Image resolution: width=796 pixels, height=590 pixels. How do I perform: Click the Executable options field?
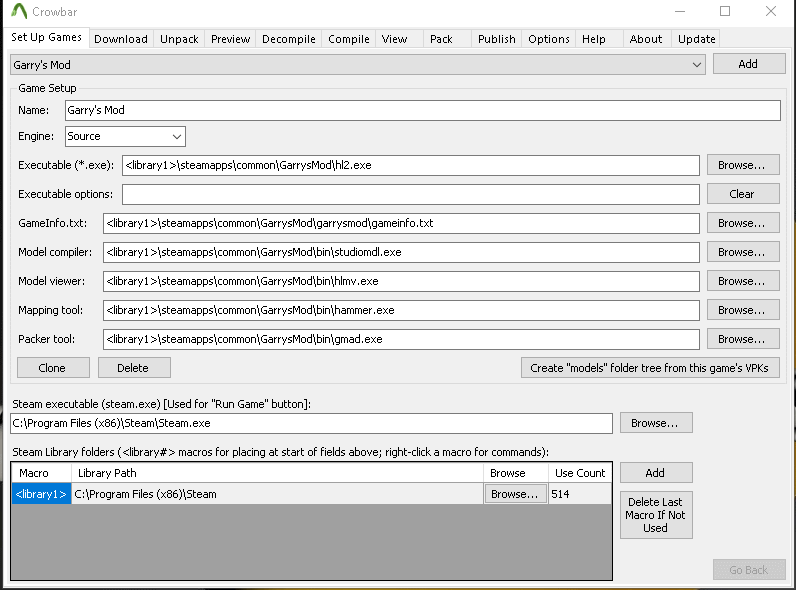[x=411, y=194]
